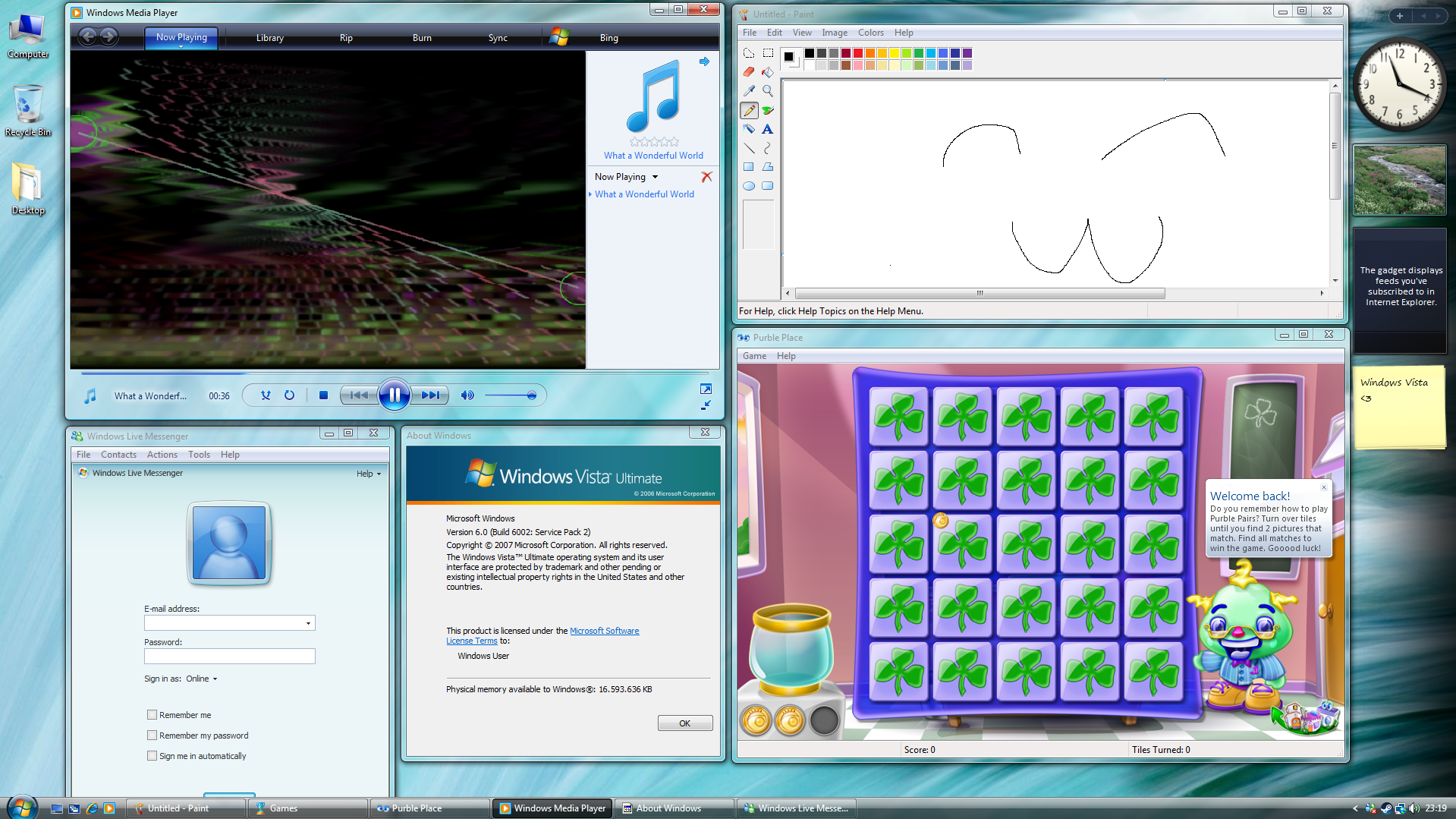
Task: Mute the Media Player volume
Action: [x=467, y=395]
